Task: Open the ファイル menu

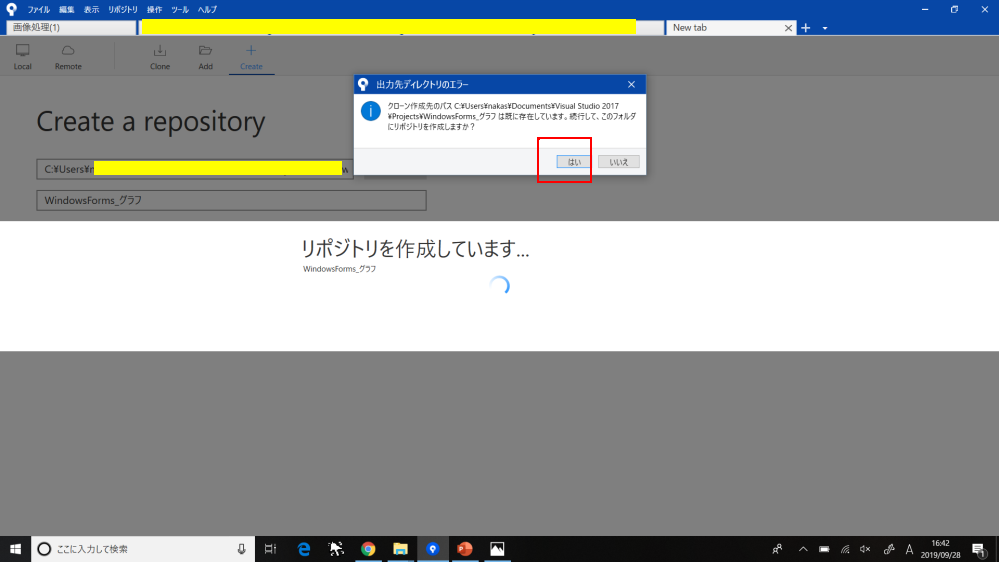Action: pyautogui.click(x=38, y=10)
